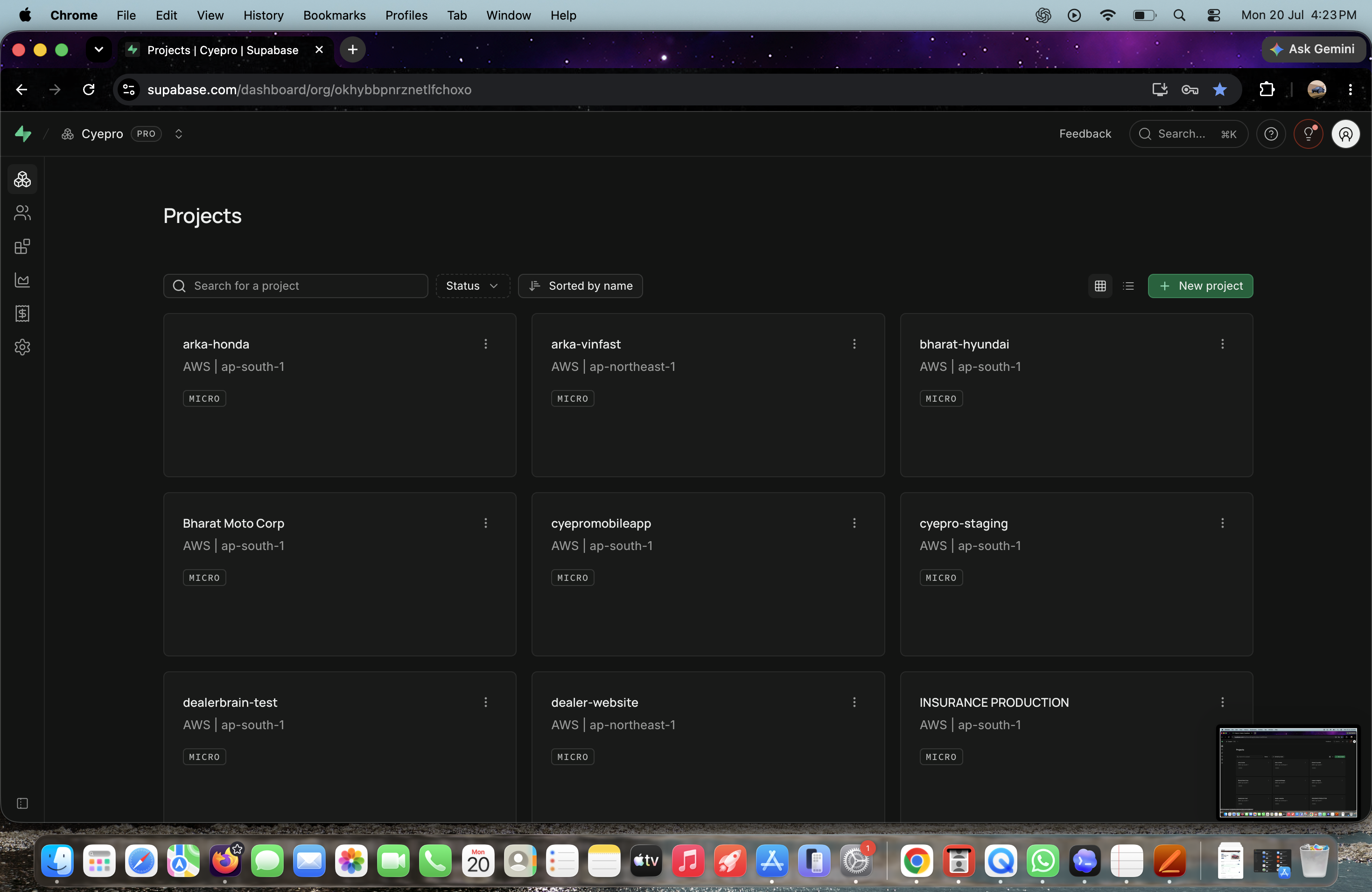This screenshot has width=1372, height=892.
Task: Open the Bharat Moto Corp project card
Action: 340,574
